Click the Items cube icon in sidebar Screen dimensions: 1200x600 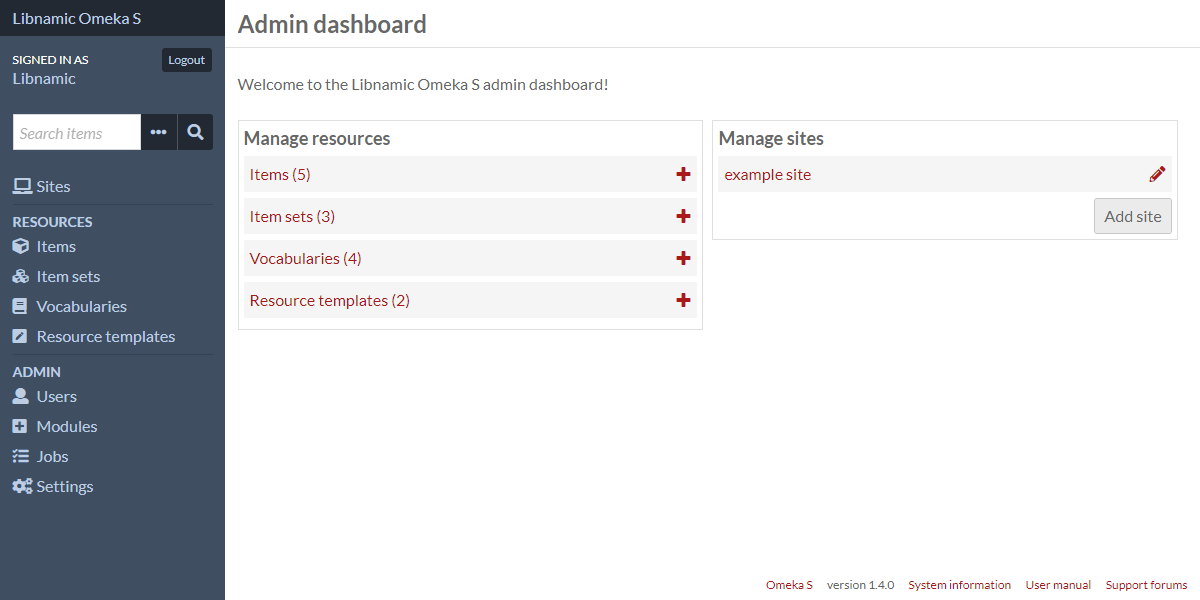click(20, 246)
